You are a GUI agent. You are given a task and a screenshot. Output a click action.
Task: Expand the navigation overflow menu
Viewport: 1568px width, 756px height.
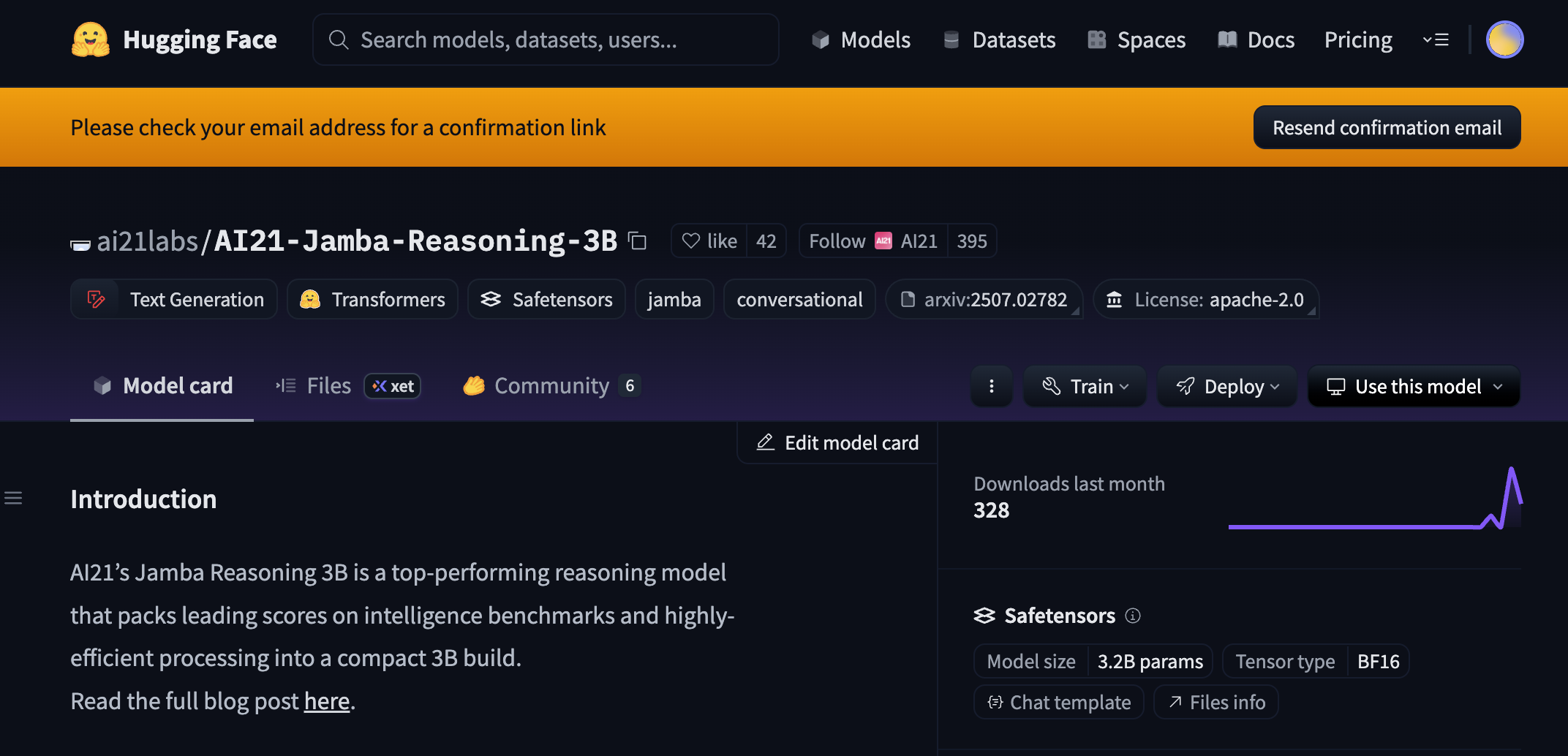(1436, 39)
